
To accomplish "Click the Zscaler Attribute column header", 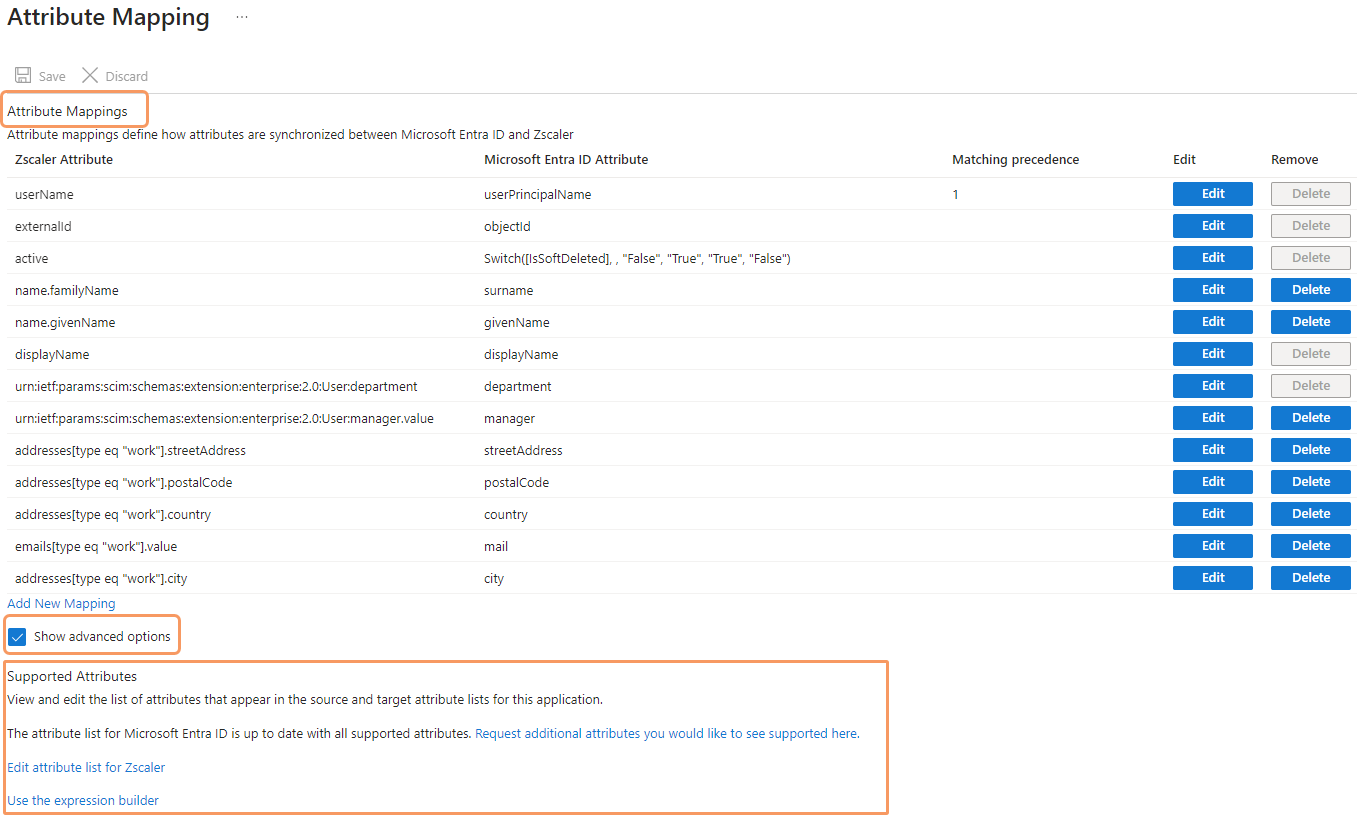I will coord(64,160).
